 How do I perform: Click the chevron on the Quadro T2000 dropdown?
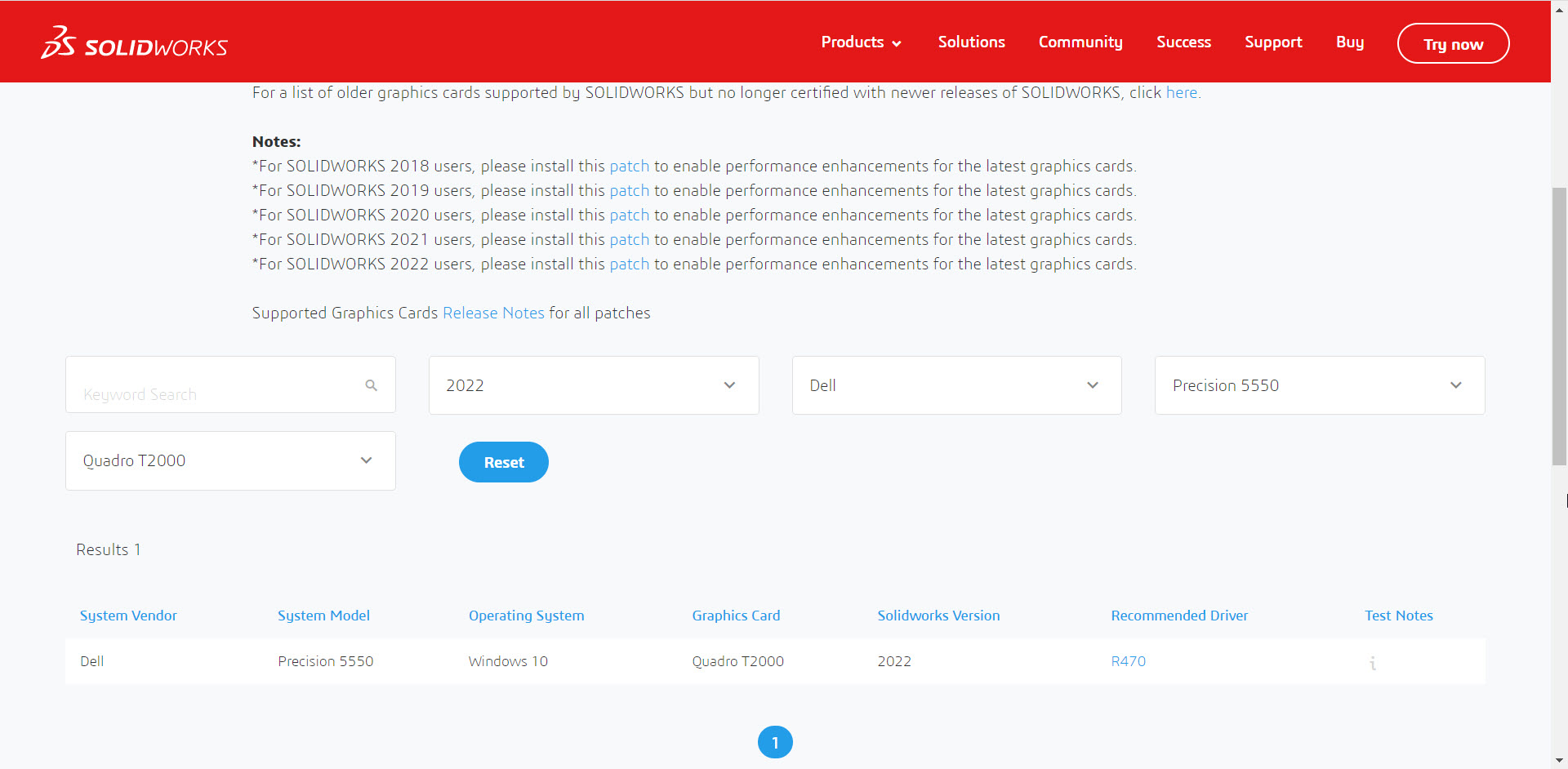click(x=366, y=460)
